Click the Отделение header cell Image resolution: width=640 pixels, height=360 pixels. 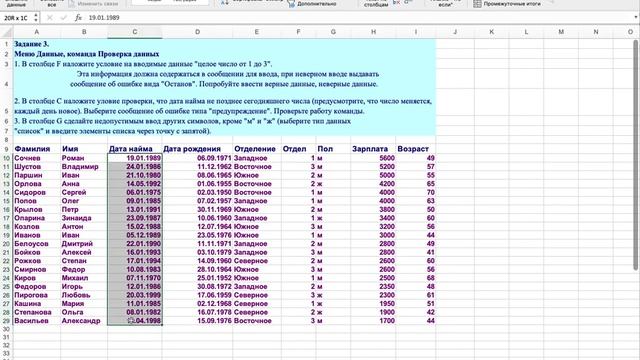[x=257, y=149]
